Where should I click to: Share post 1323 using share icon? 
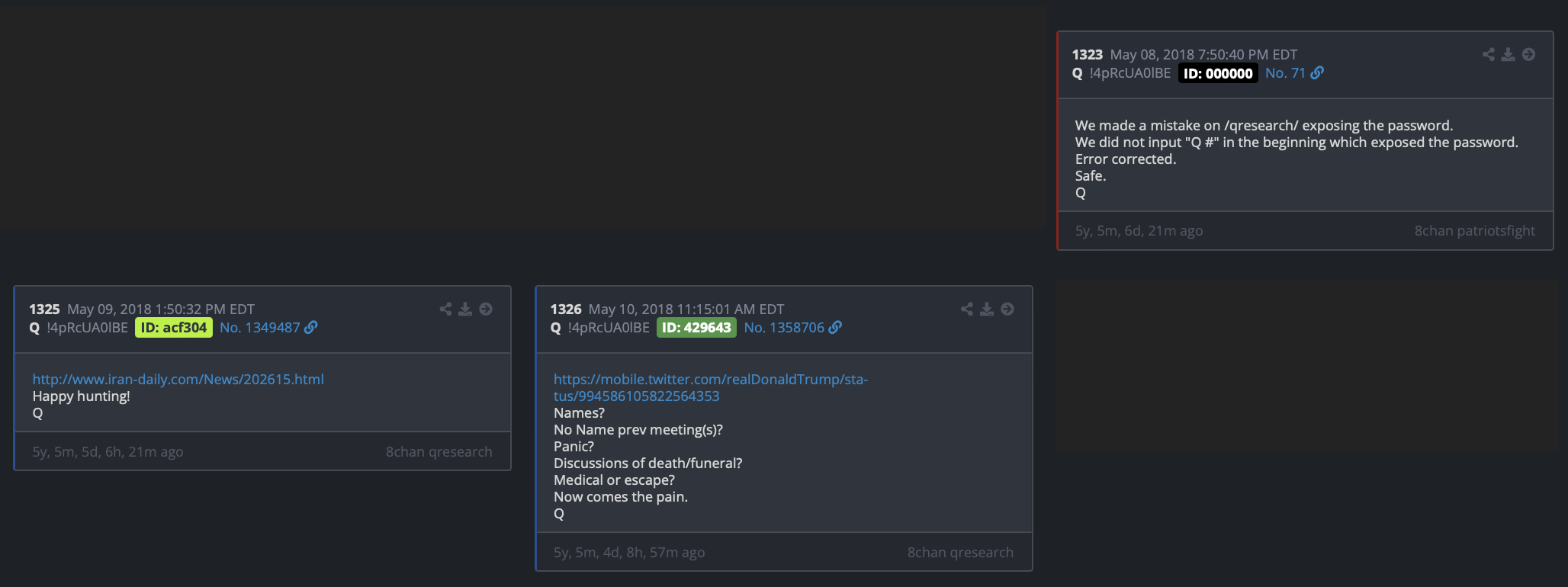1488,54
